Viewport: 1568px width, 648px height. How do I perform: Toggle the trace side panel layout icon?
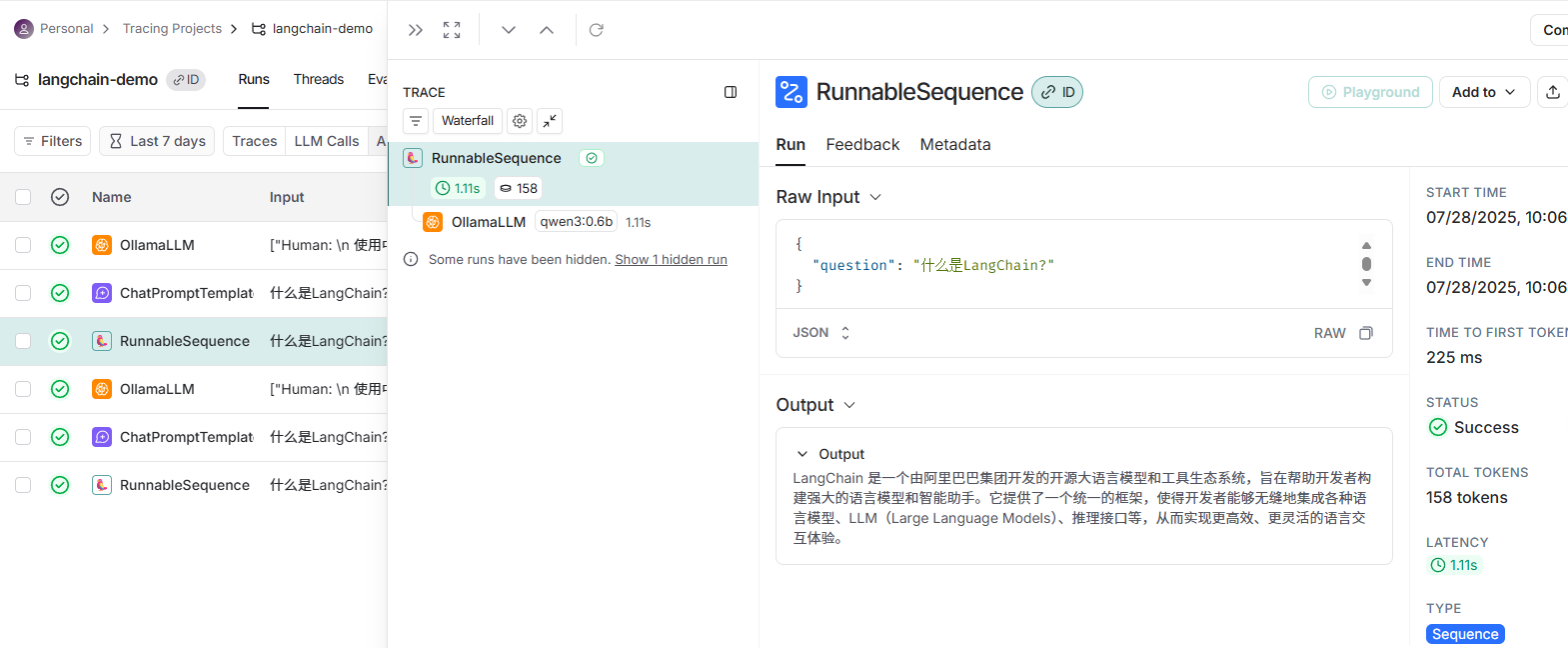pyautogui.click(x=731, y=92)
